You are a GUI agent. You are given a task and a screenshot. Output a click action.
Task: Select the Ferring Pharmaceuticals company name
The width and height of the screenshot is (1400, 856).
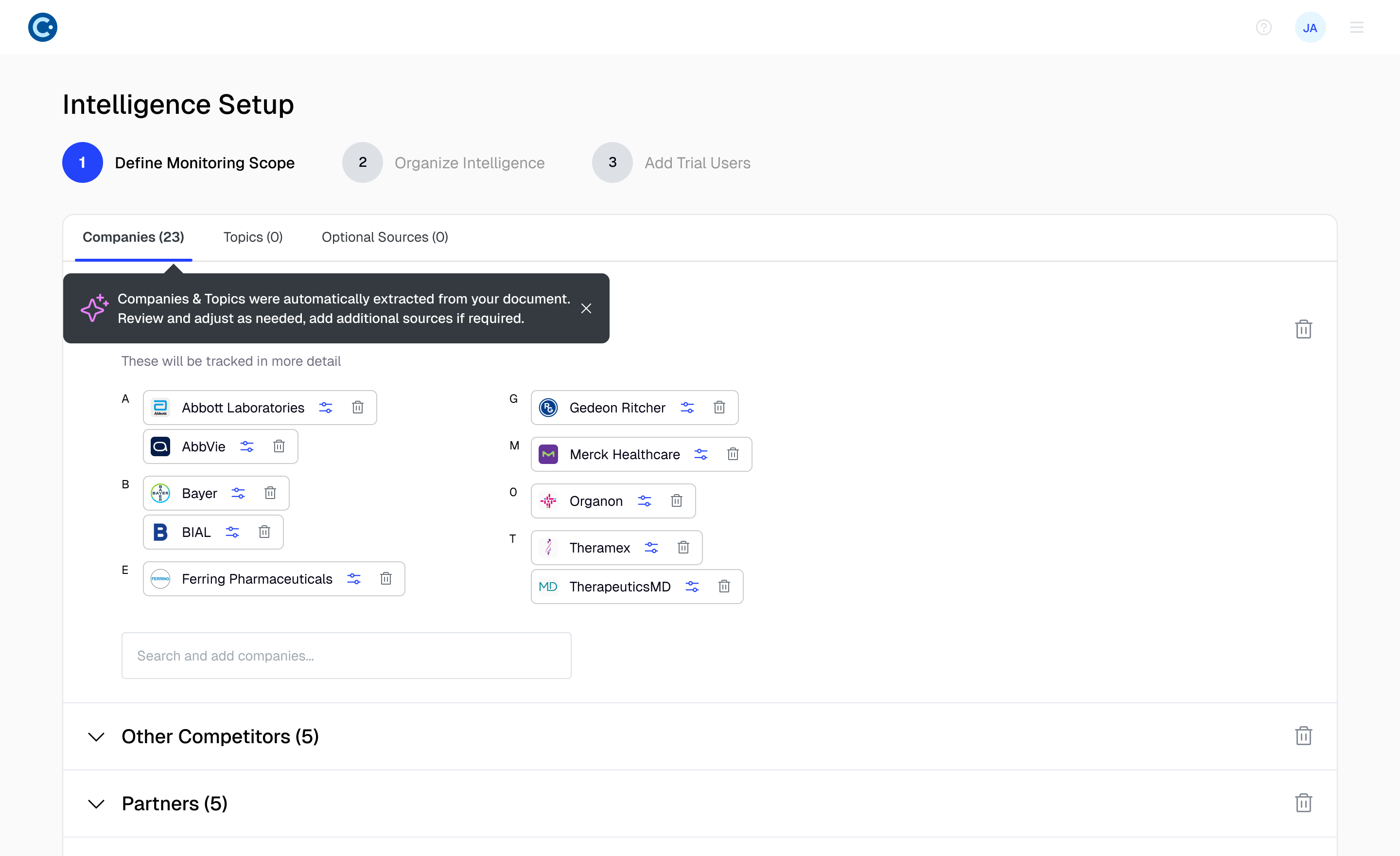[257, 579]
